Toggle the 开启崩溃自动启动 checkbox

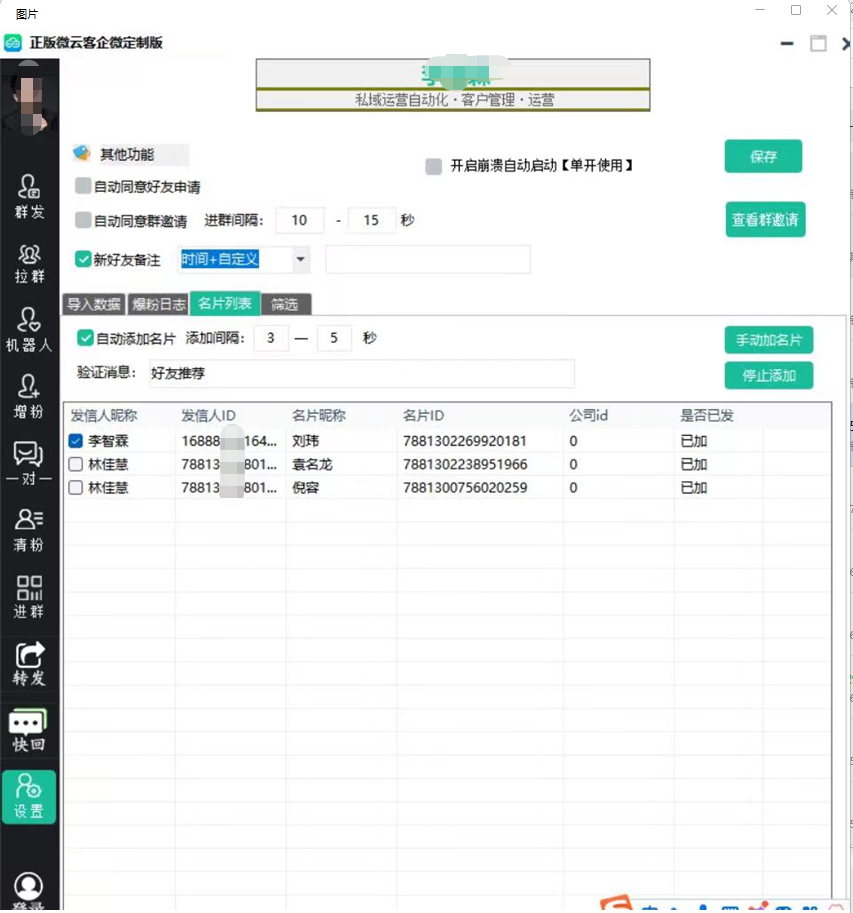coord(433,167)
